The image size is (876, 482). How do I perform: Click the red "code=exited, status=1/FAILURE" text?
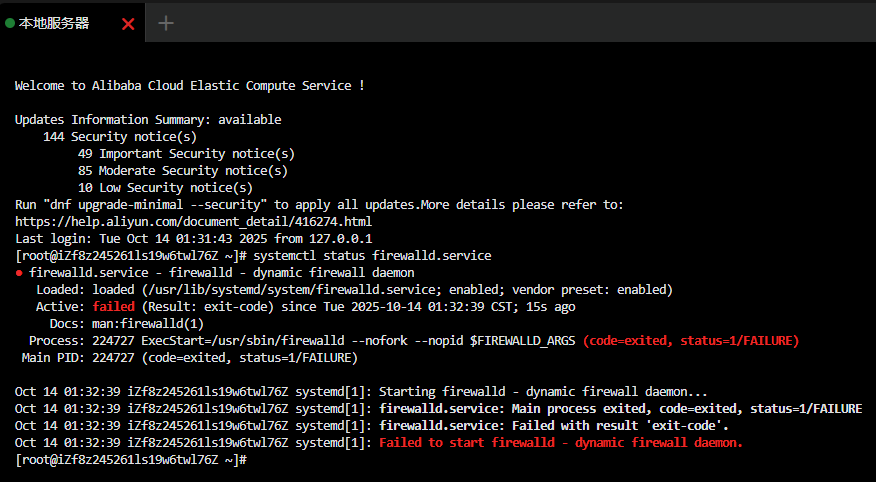coord(691,340)
